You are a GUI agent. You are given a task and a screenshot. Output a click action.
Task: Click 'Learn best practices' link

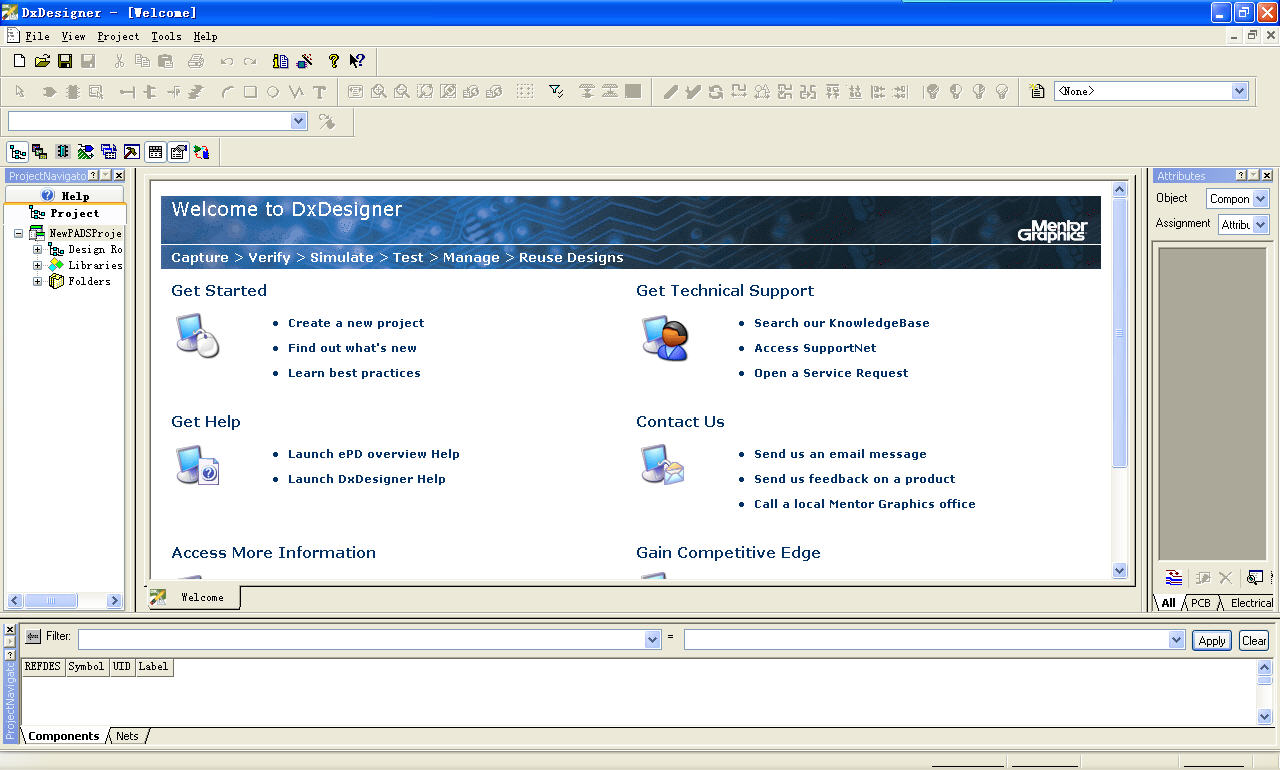click(x=354, y=373)
